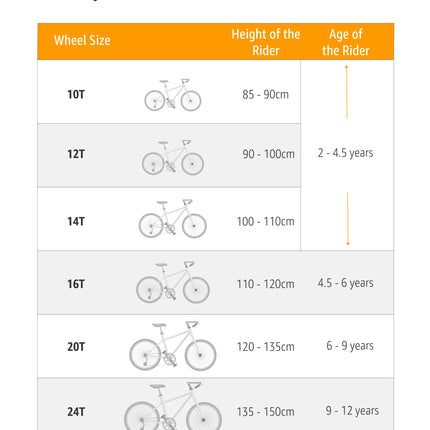Select the 20T wheel size label
Image resolution: width=430 pixels, height=430 pixels.
coord(76,347)
